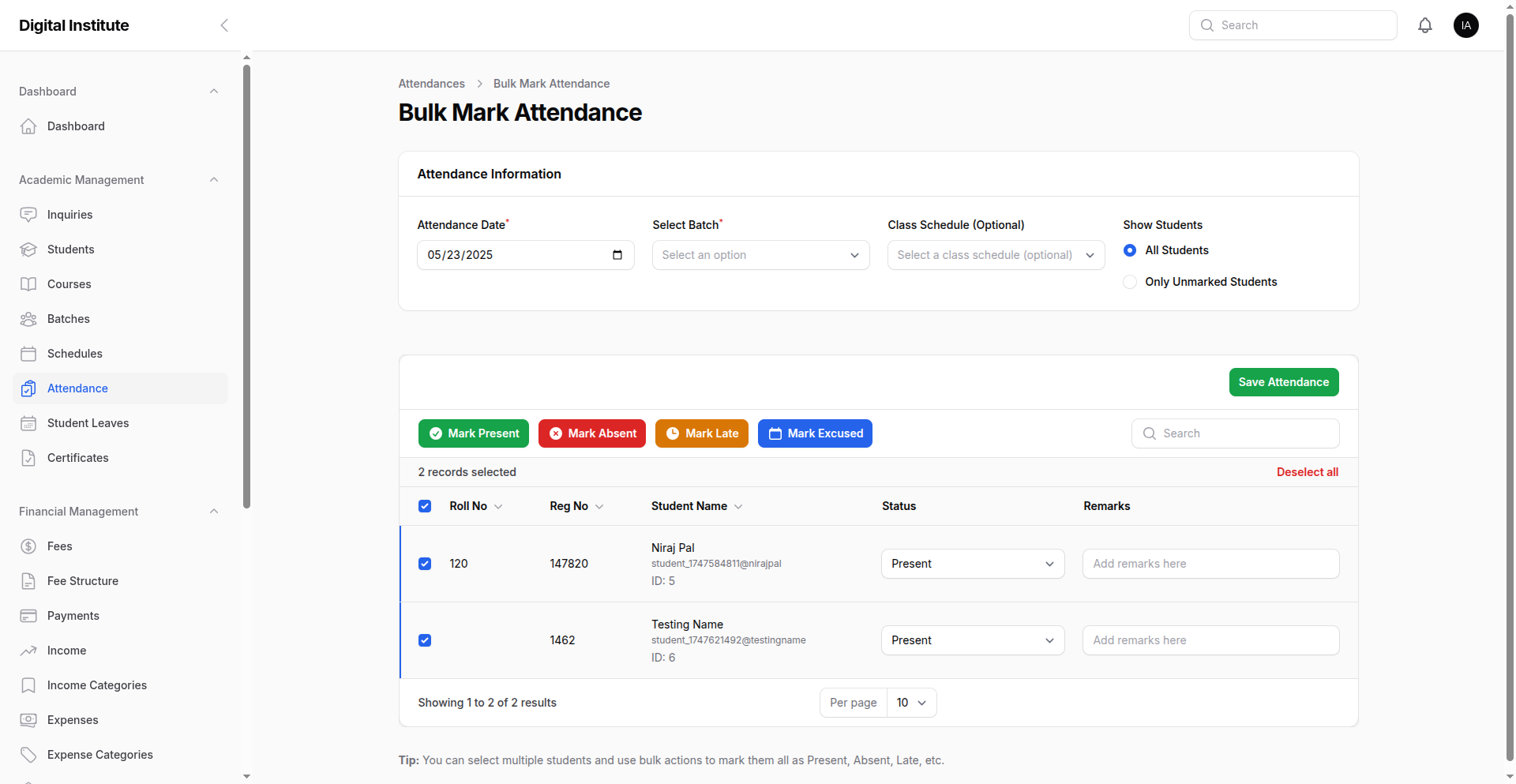Click the remarks field for Niraj Pal
This screenshot has width=1516, height=784.
1210,564
